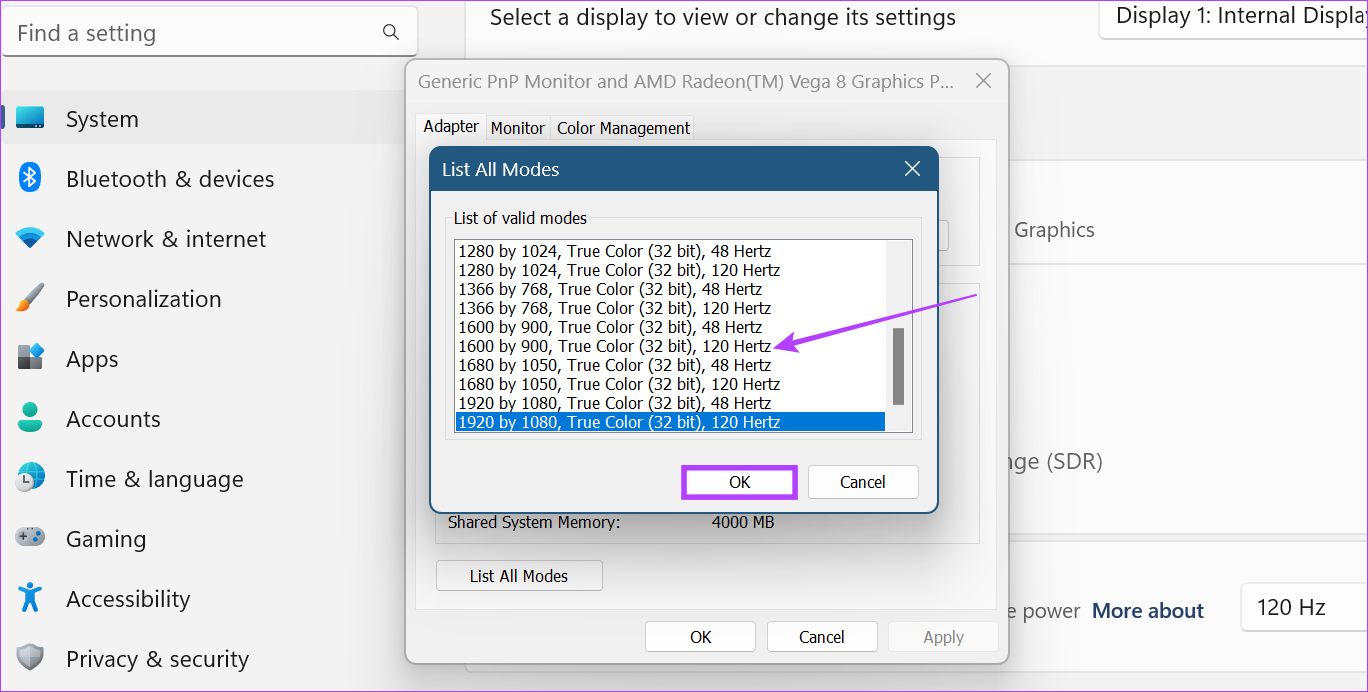
Task: Click the 4000 MB shared memory value
Action: 742,522
